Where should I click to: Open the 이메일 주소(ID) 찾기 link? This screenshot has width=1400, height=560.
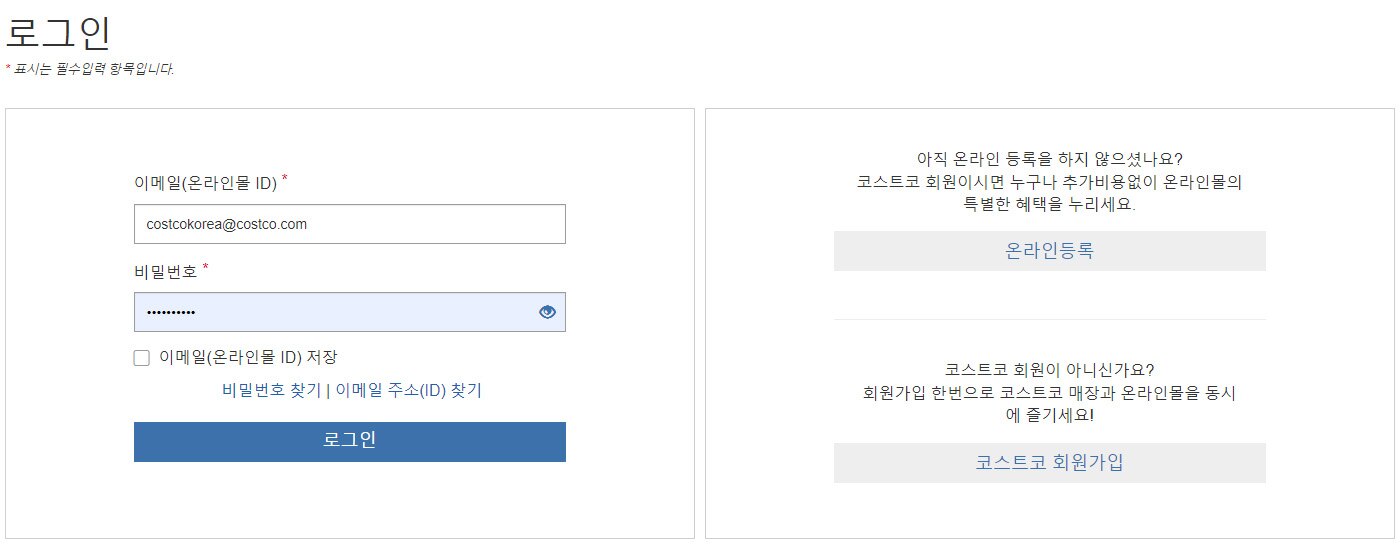pos(409,390)
